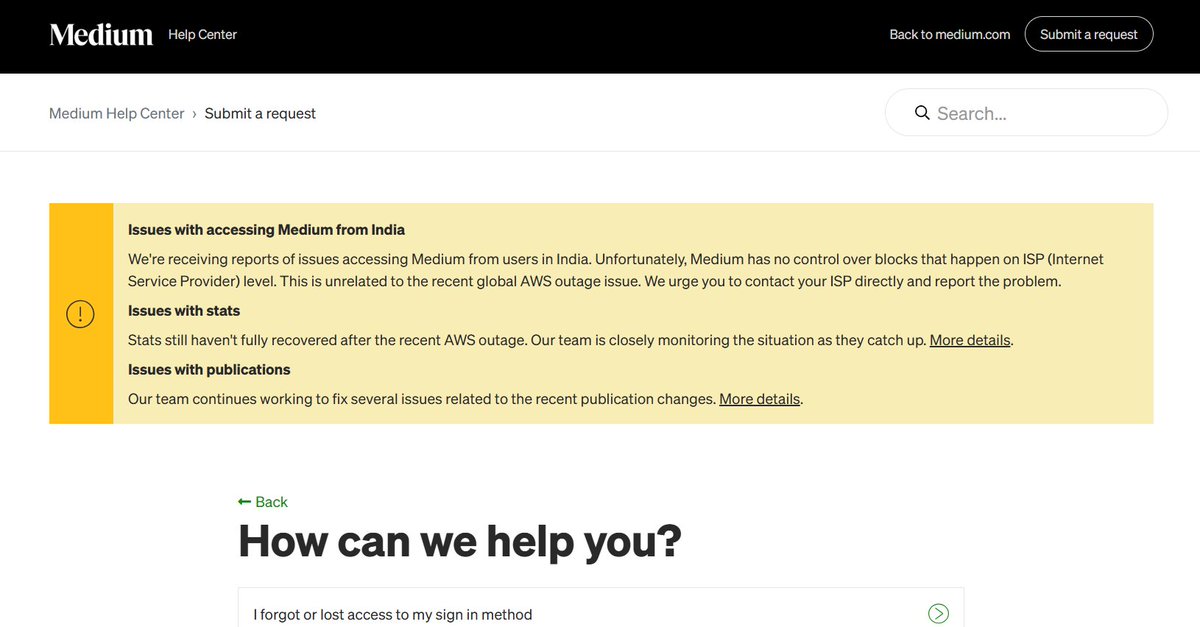Viewport: 1200px width, 627px height.
Task: Click the search magnifier icon
Action: click(922, 113)
